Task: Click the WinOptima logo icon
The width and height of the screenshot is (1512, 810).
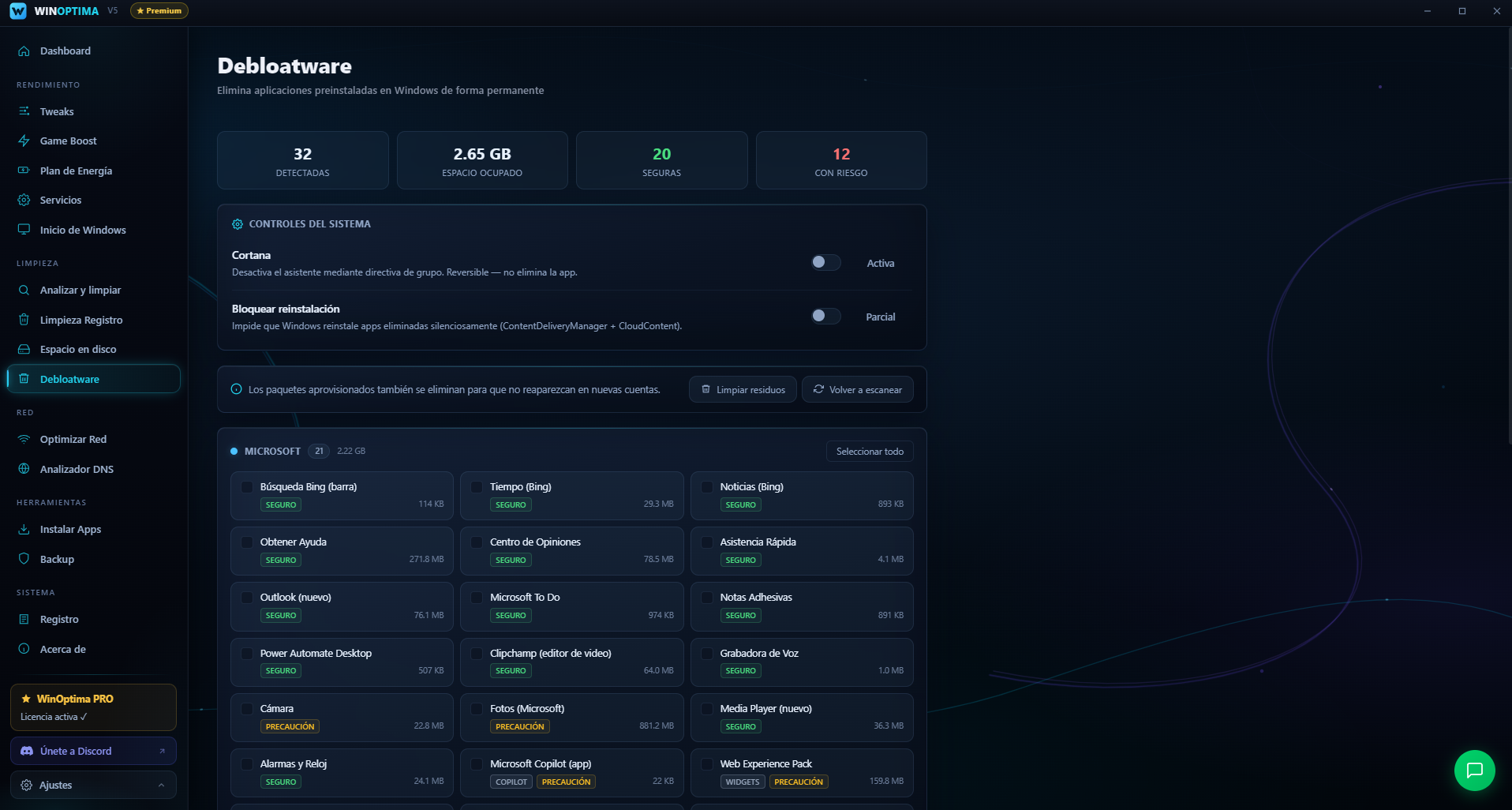Action: [x=18, y=11]
